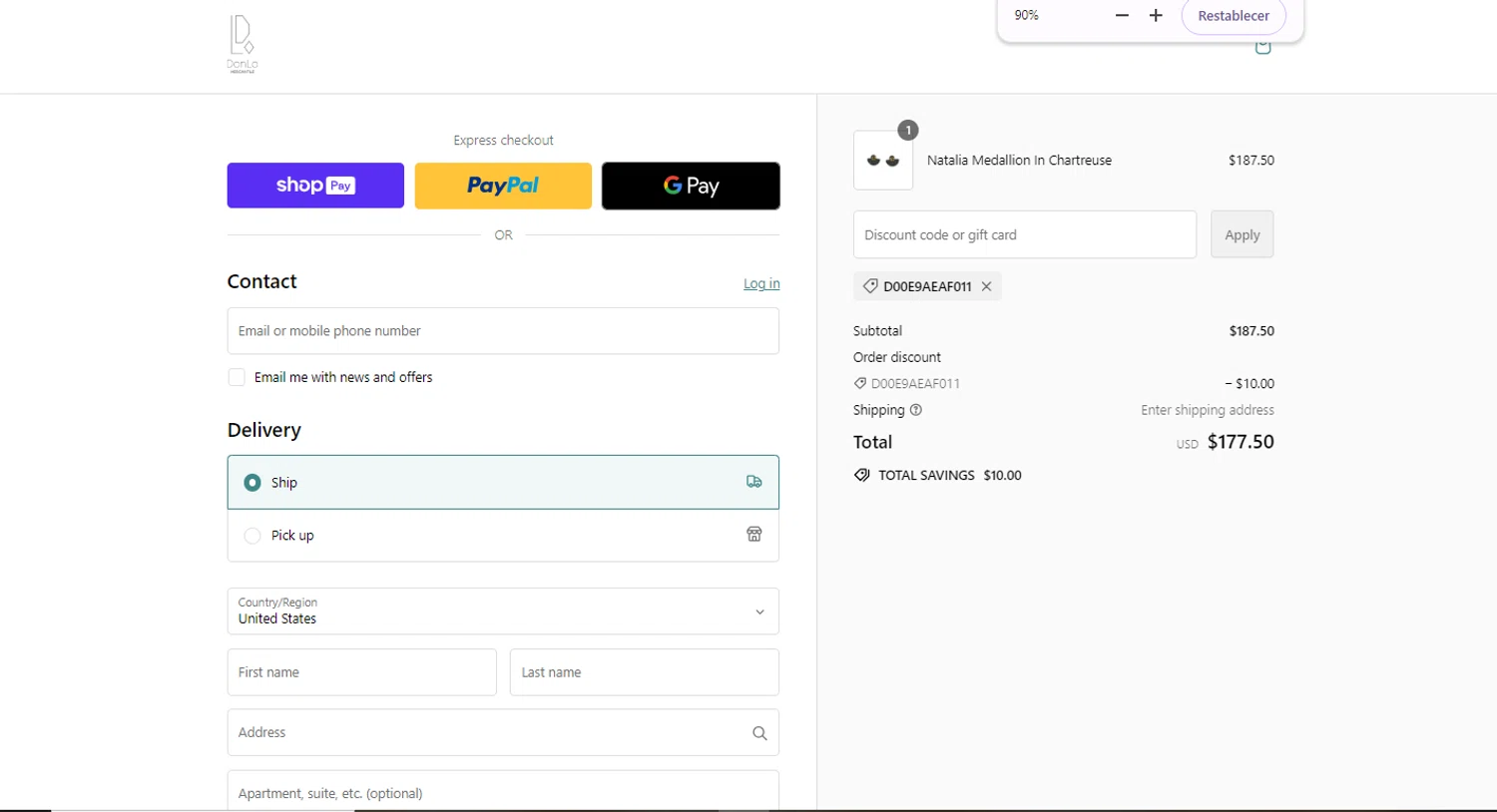The image size is (1497, 812).
Task: Click the Discount code or gift card field
Action: [1025, 234]
